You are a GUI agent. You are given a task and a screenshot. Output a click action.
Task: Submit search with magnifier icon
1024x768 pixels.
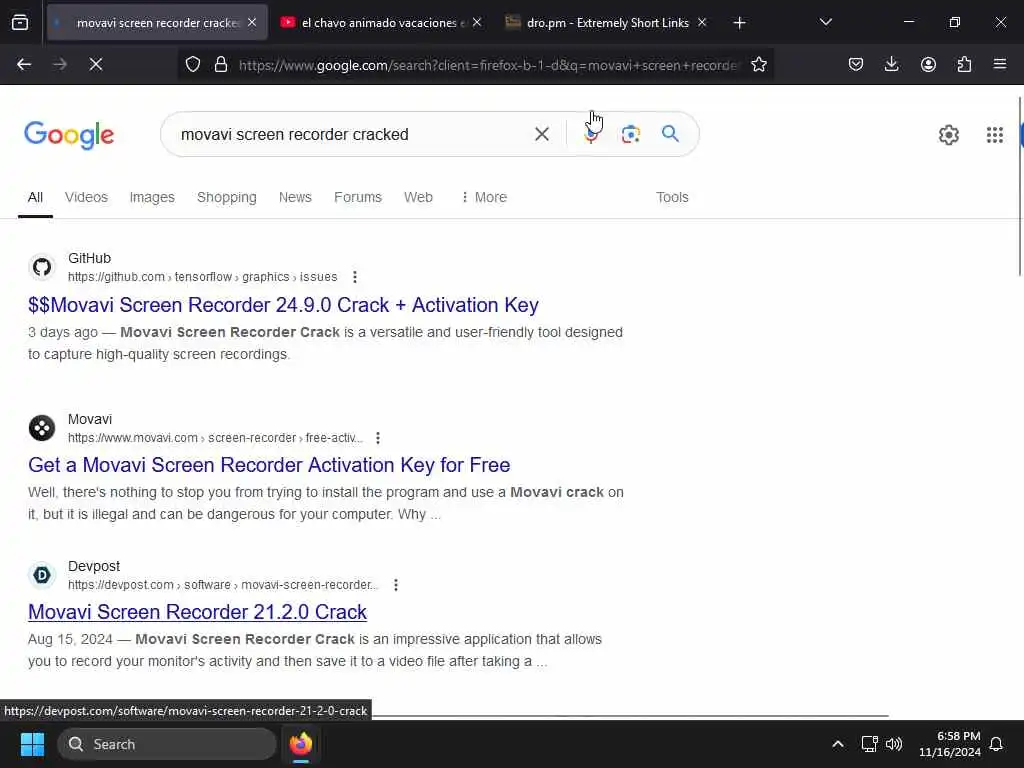click(x=670, y=135)
